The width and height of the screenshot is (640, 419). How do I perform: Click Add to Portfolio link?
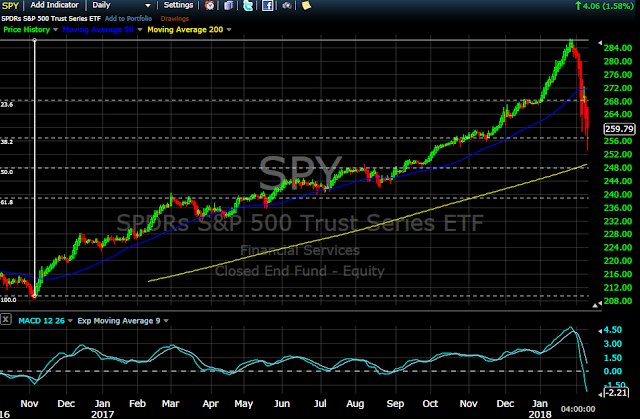pyautogui.click(x=128, y=19)
